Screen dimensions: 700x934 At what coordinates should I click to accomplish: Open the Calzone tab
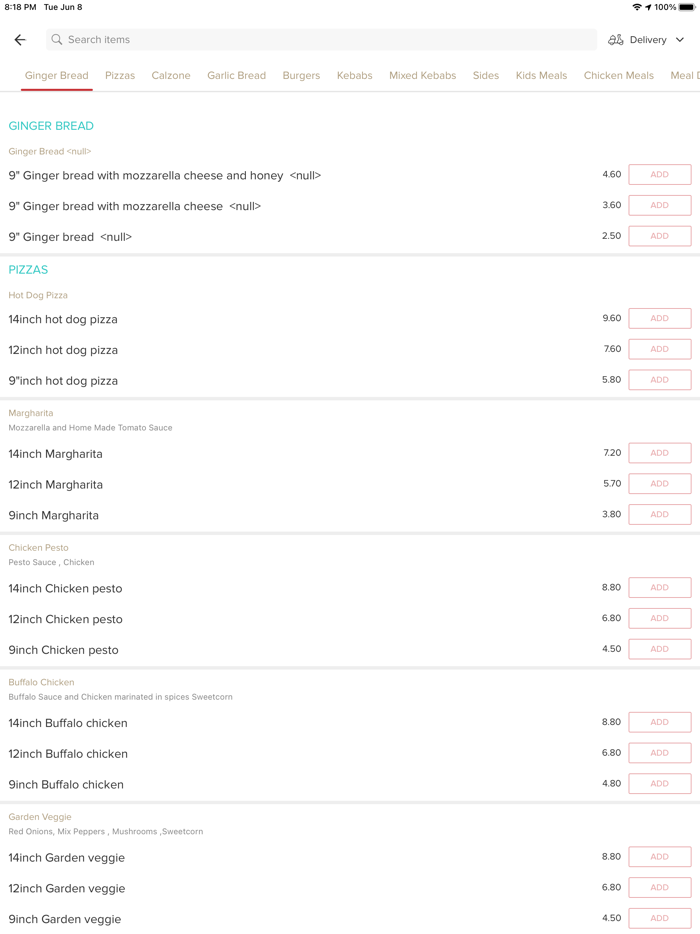171,76
